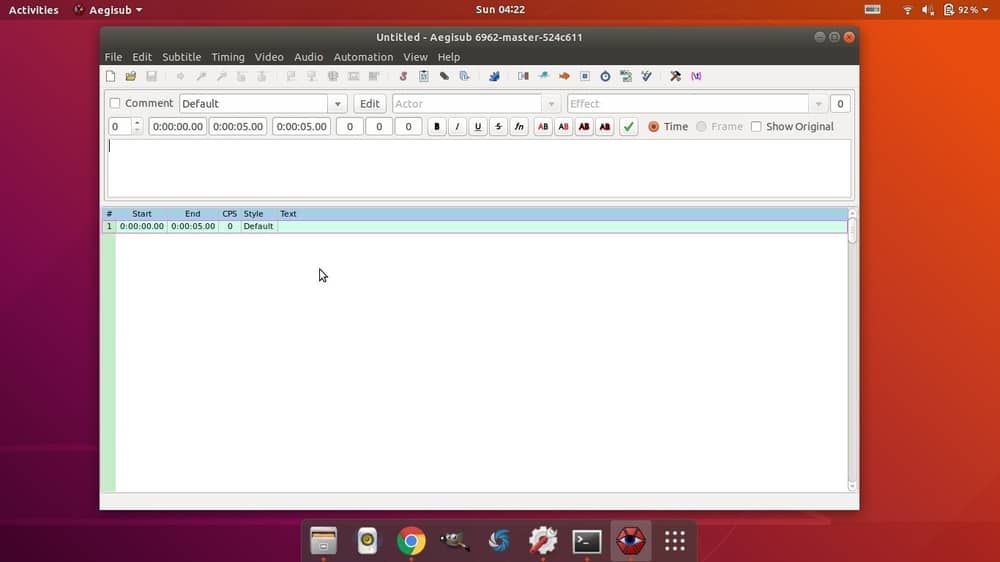Open Google Chrome from the dock
This screenshot has height=562, width=1000.
[411, 541]
